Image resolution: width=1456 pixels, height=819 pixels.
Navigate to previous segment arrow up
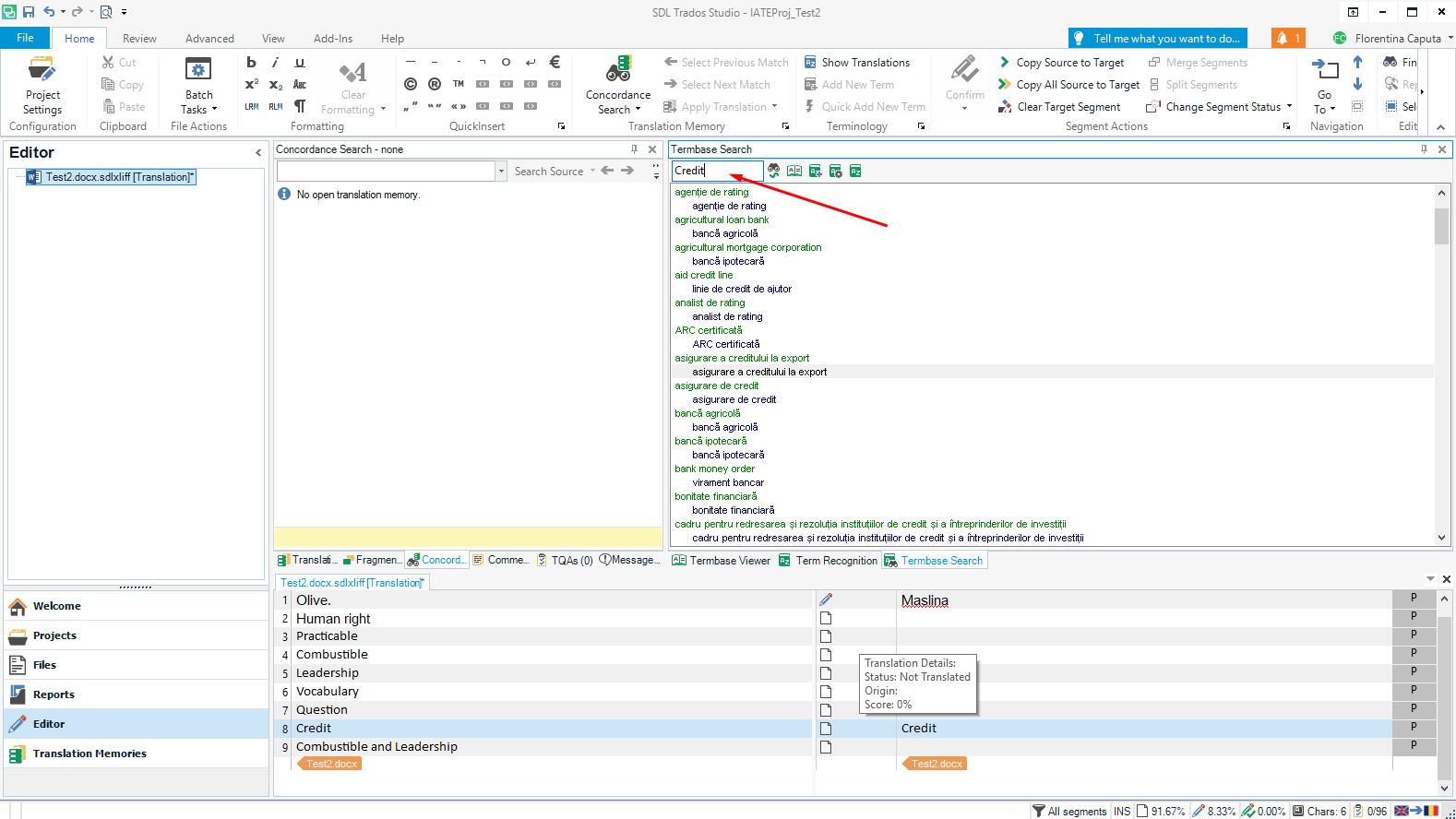(x=1357, y=62)
